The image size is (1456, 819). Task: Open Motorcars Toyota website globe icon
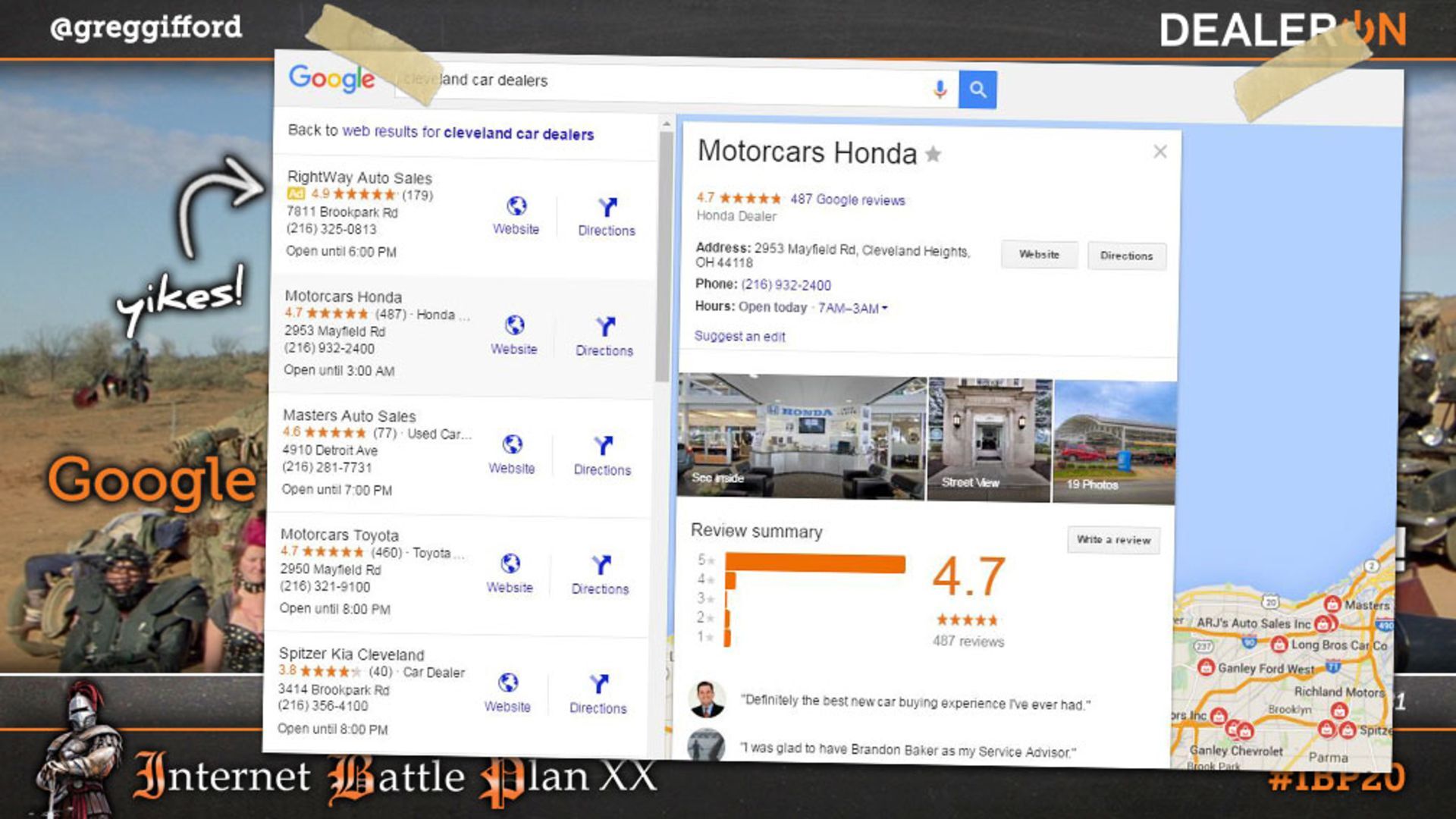pyautogui.click(x=510, y=563)
